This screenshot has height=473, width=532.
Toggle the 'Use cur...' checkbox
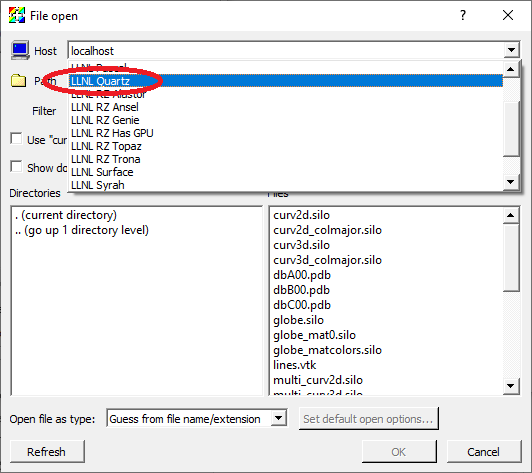coord(16,139)
